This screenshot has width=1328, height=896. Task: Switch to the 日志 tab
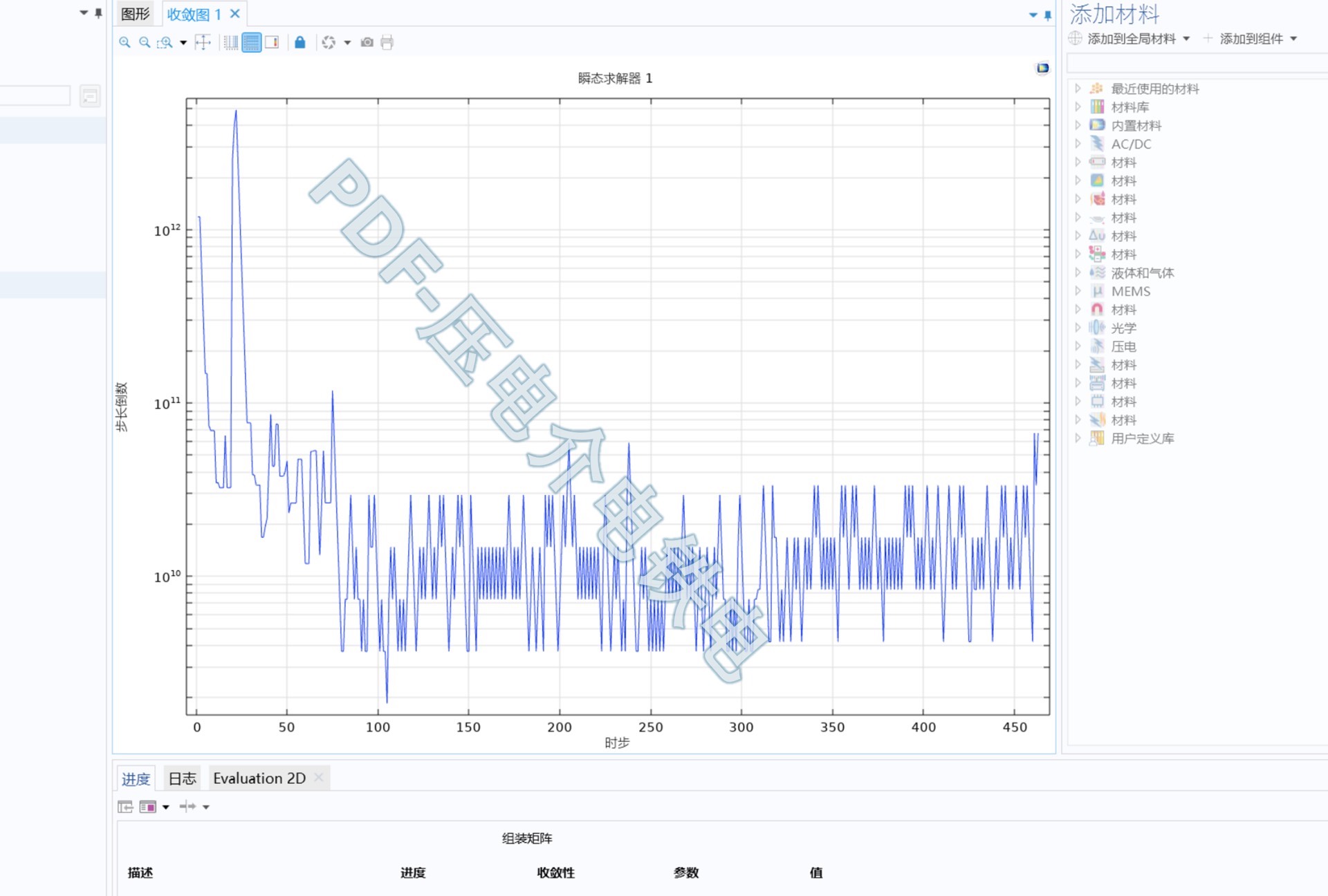[183, 778]
